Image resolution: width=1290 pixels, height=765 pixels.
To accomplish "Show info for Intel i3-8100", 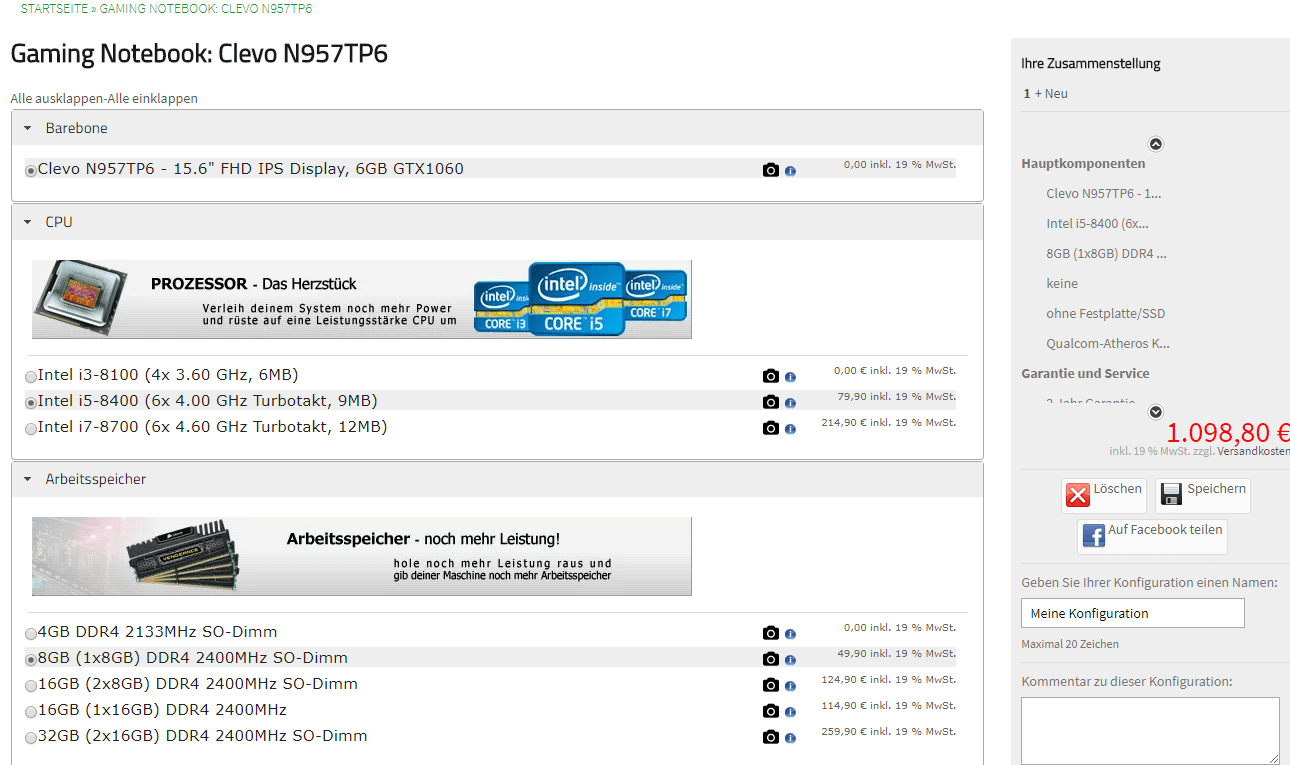I will 790,377.
